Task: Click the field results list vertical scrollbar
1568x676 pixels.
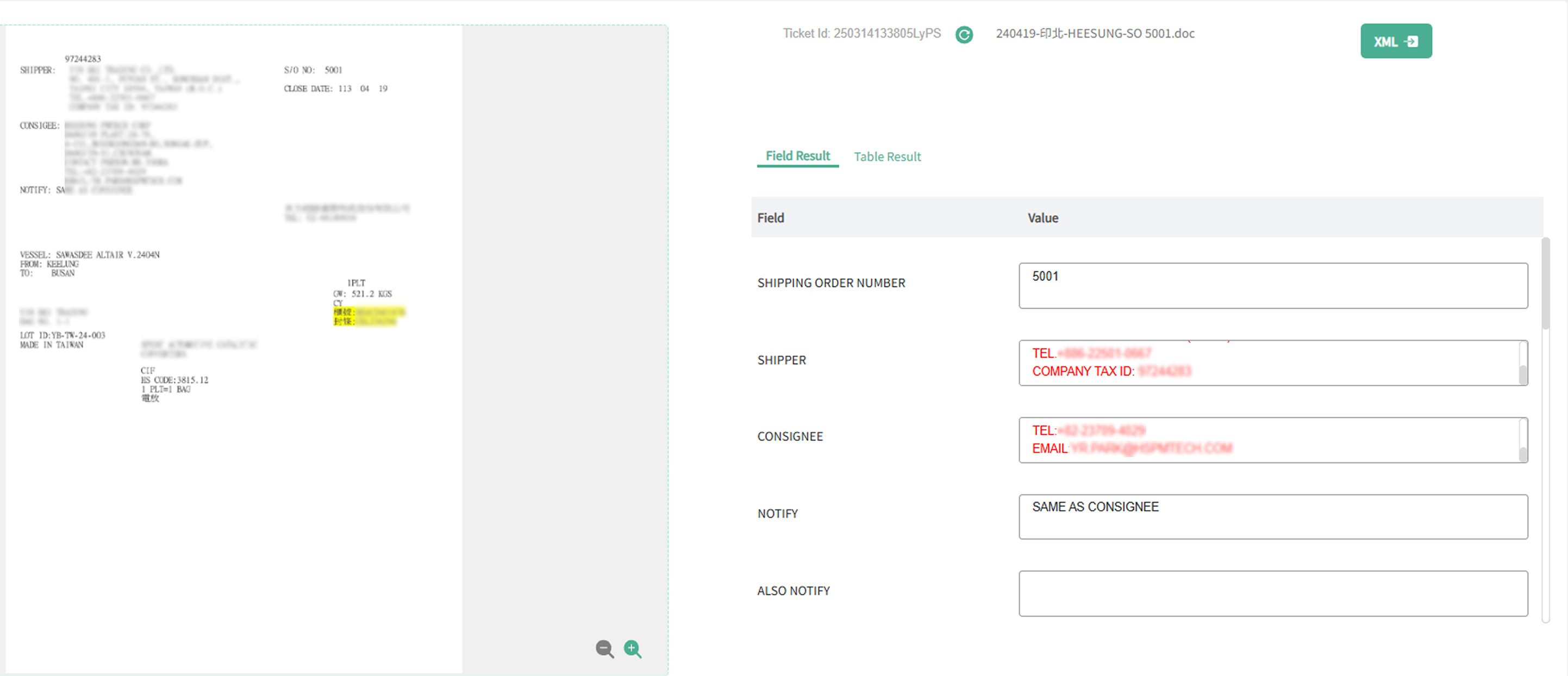Action: click(1545, 286)
